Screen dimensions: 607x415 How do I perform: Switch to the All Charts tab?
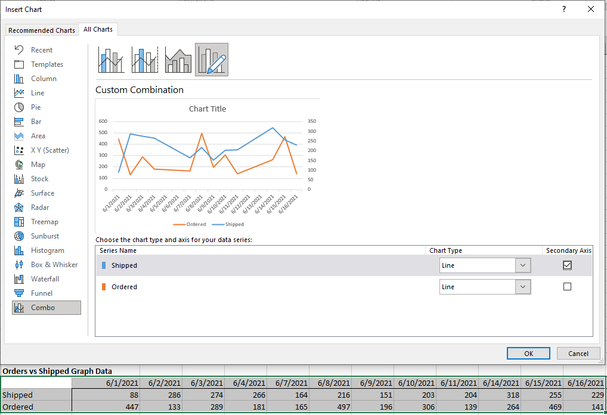point(98,29)
